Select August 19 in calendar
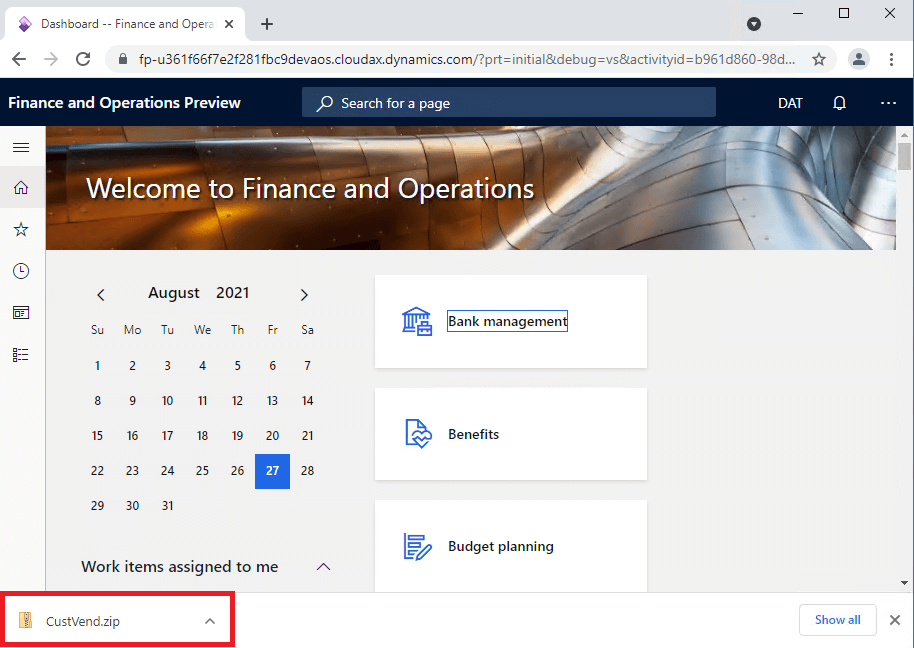Viewport: 914px width, 648px height. click(237, 436)
